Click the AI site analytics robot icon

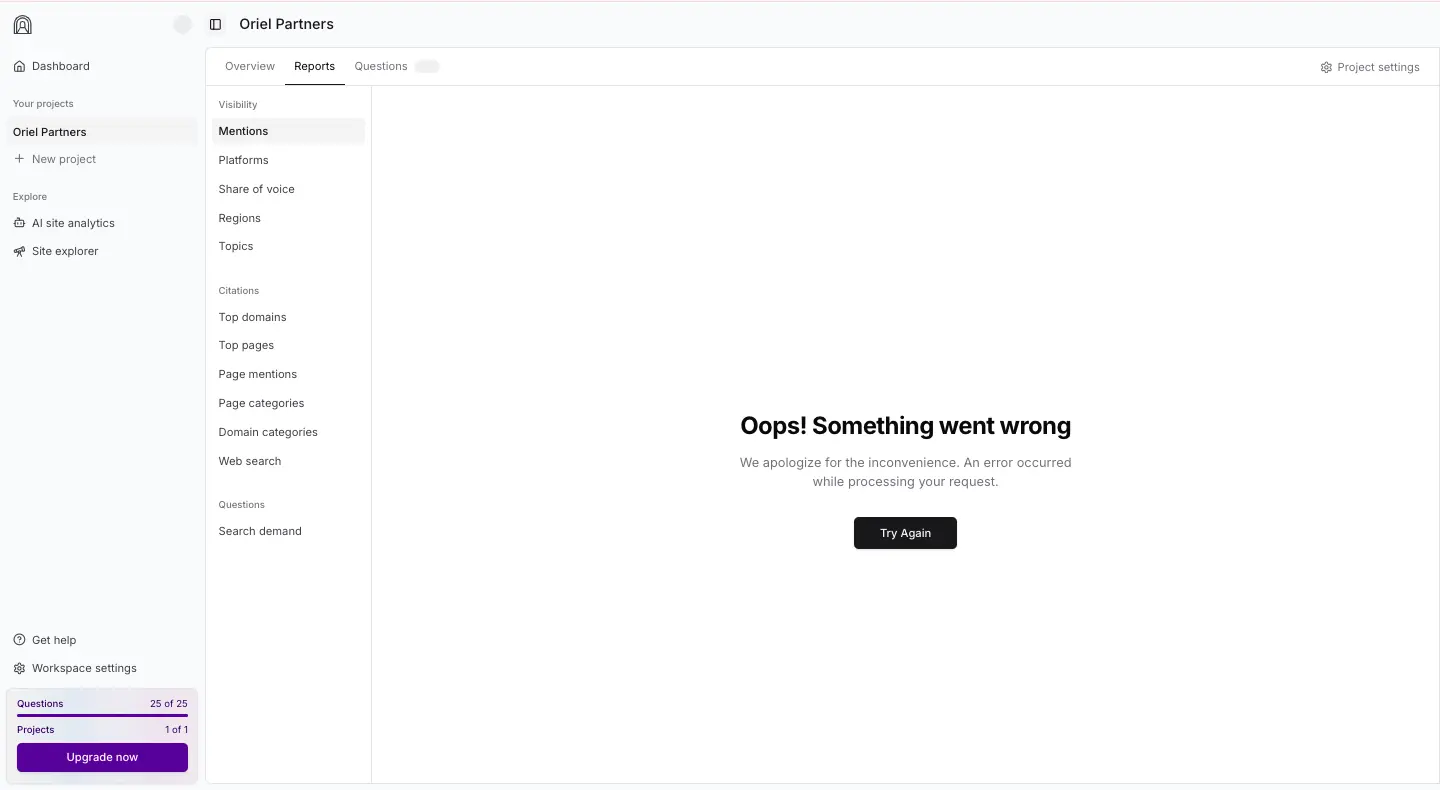(x=19, y=223)
